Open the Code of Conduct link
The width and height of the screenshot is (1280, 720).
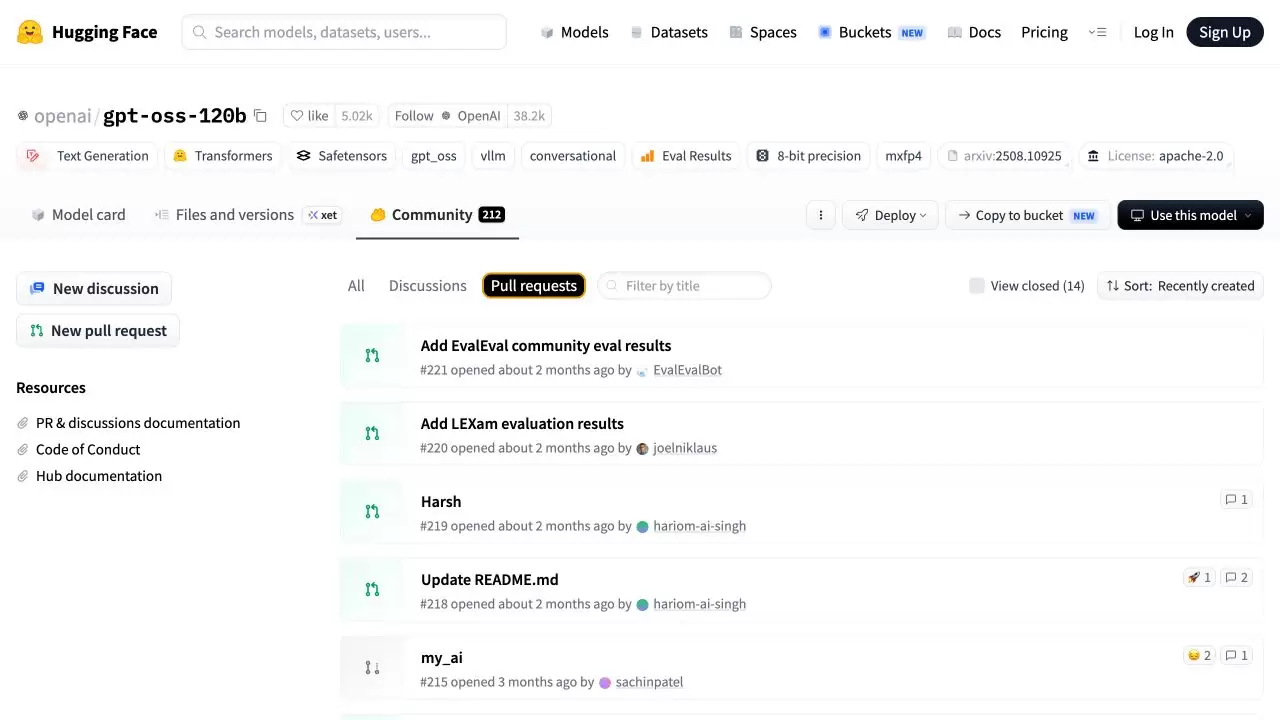[x=88, y=450]
